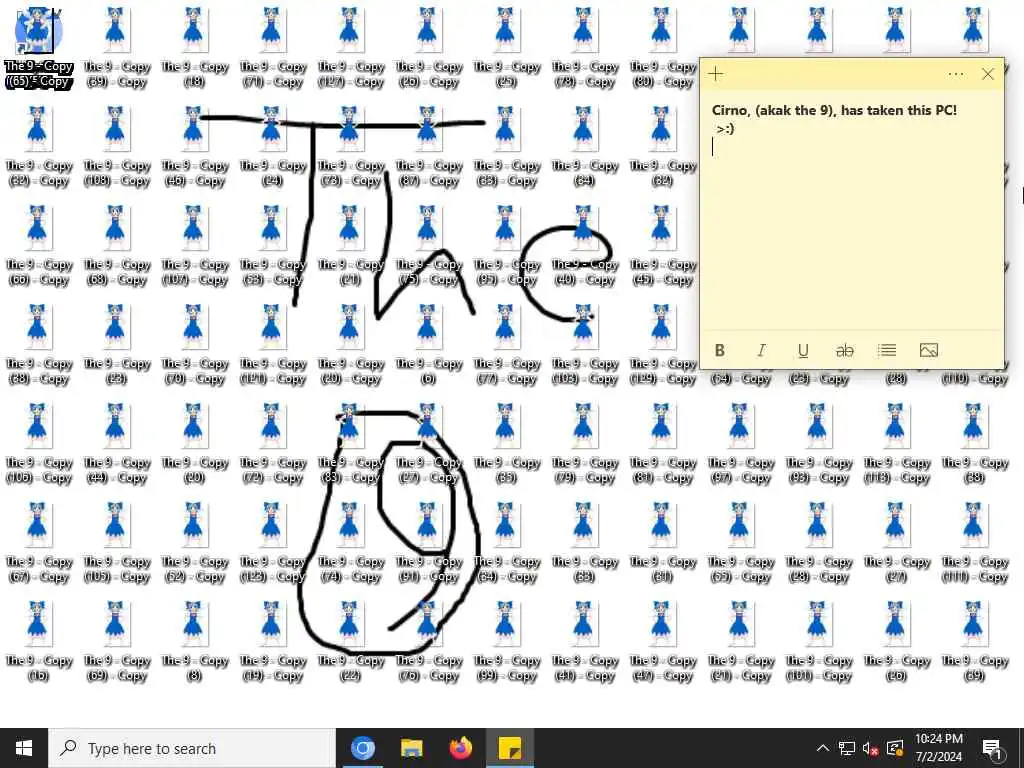Screen dimensions: 1024x768
Task: Close the yellow sticky note
Action: click(x=987, y=74)
